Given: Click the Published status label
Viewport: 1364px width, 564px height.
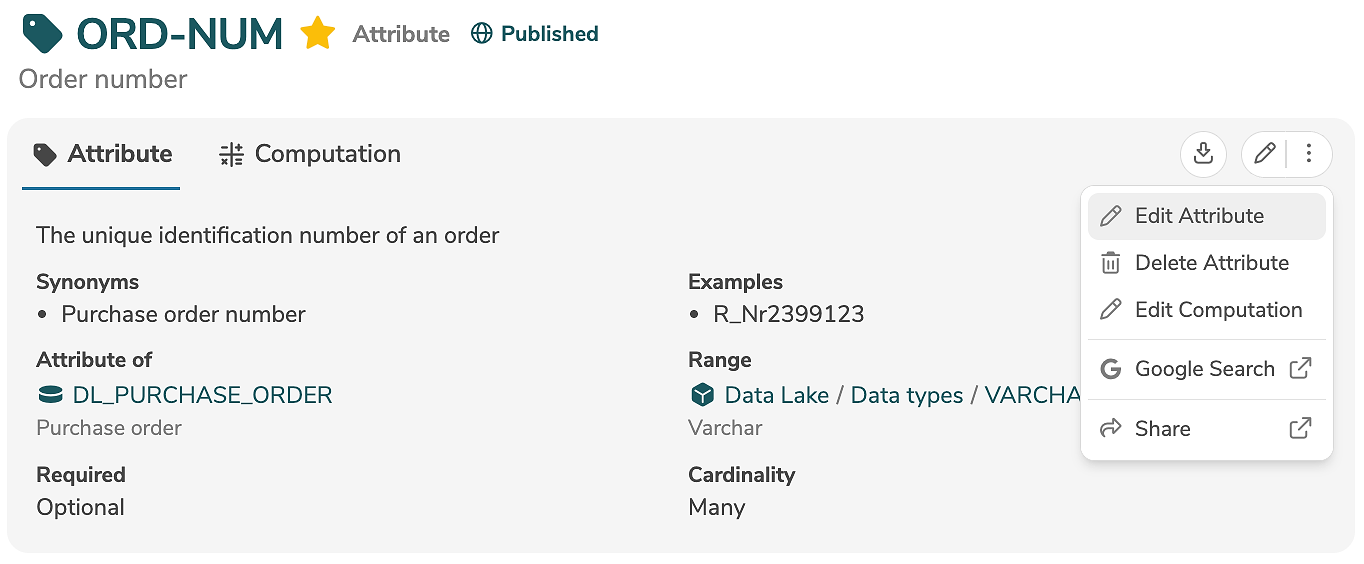Looking at the screenshot, I should click(549, 34).
